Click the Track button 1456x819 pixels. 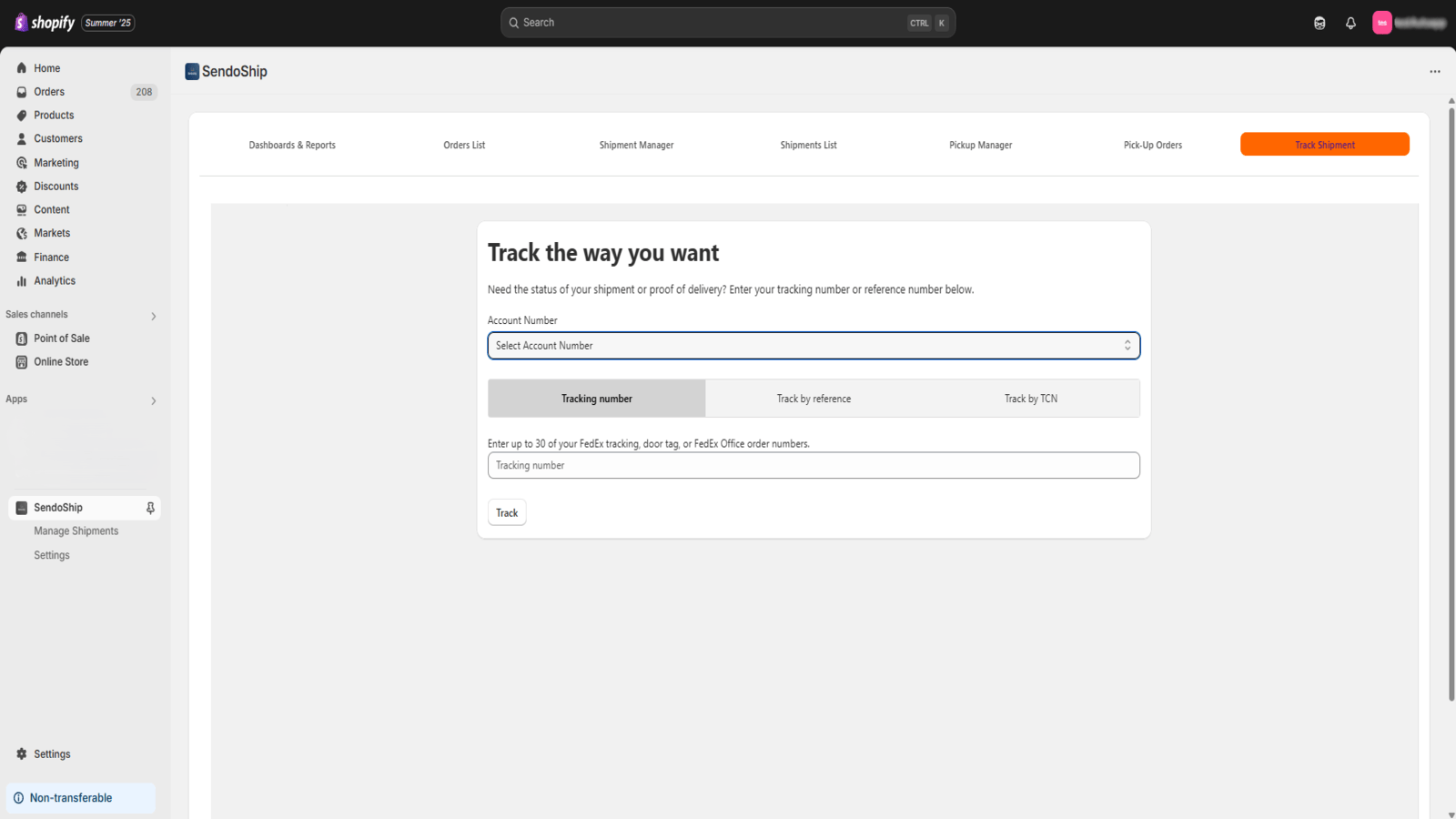(507, 513)
